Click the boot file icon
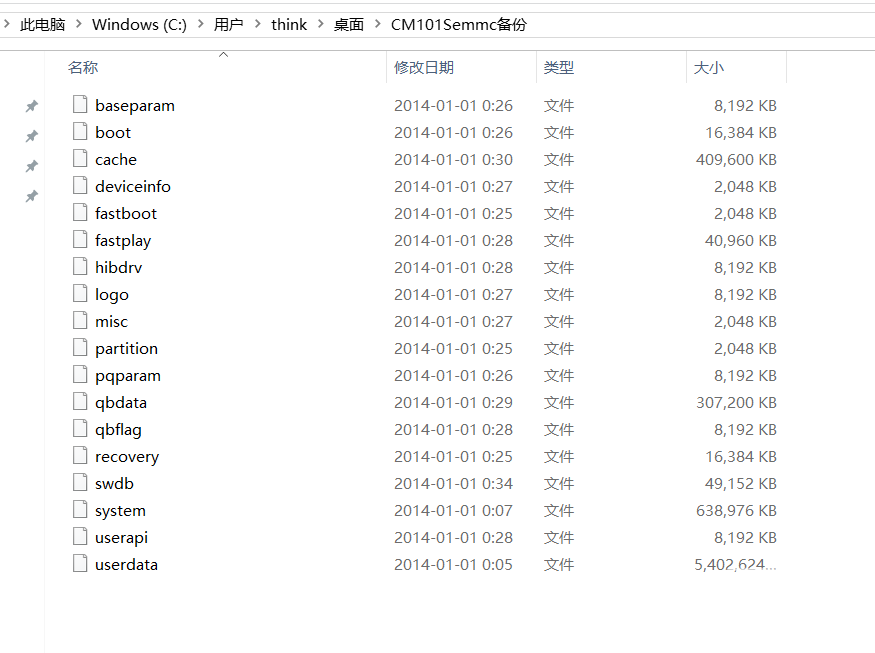The image size is (875, 653). pos(80,131)
